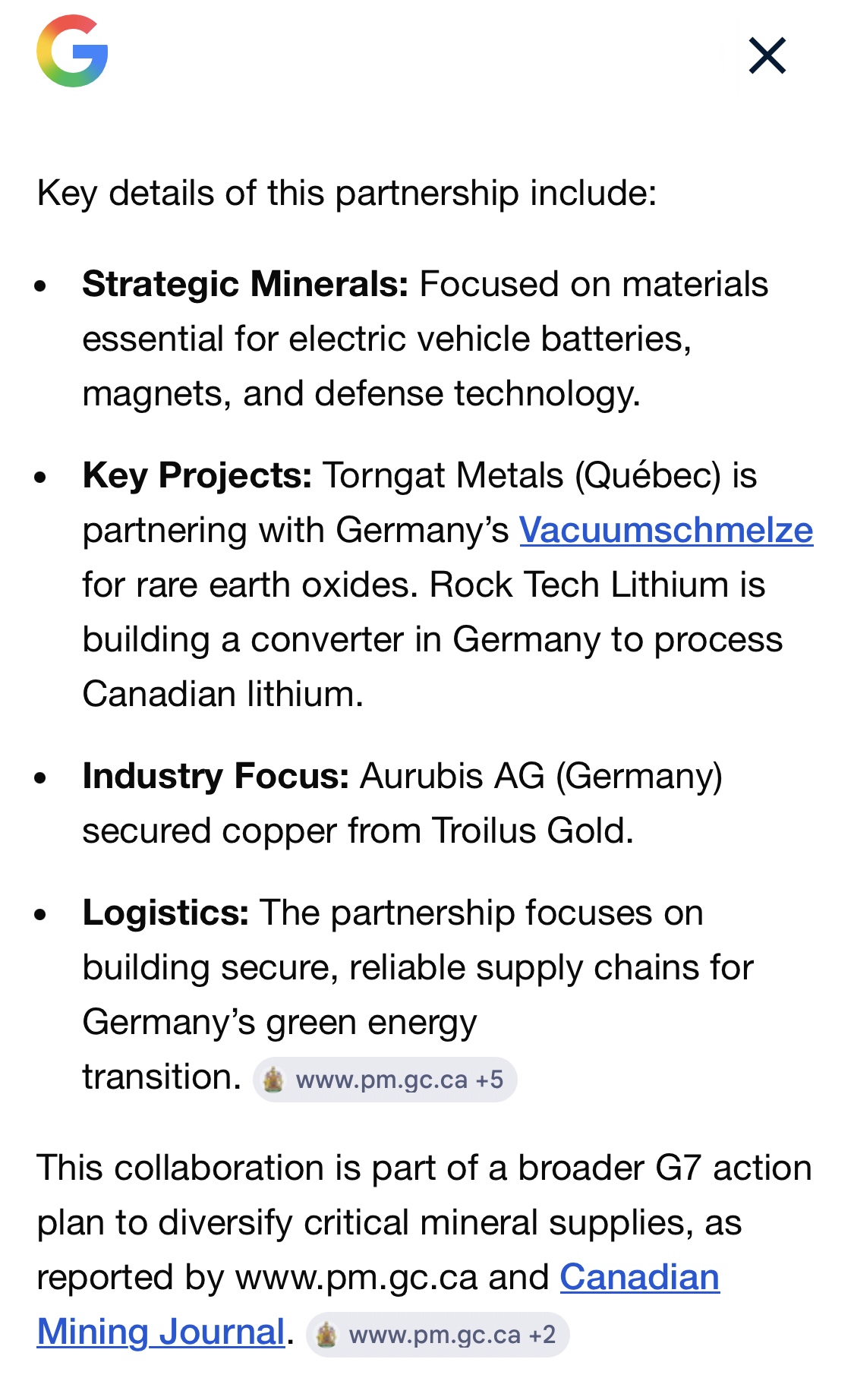Open the www.pm.gc.ca +2 sources chip
The image size is (854, 1400).
click(x=438, y=1335)
